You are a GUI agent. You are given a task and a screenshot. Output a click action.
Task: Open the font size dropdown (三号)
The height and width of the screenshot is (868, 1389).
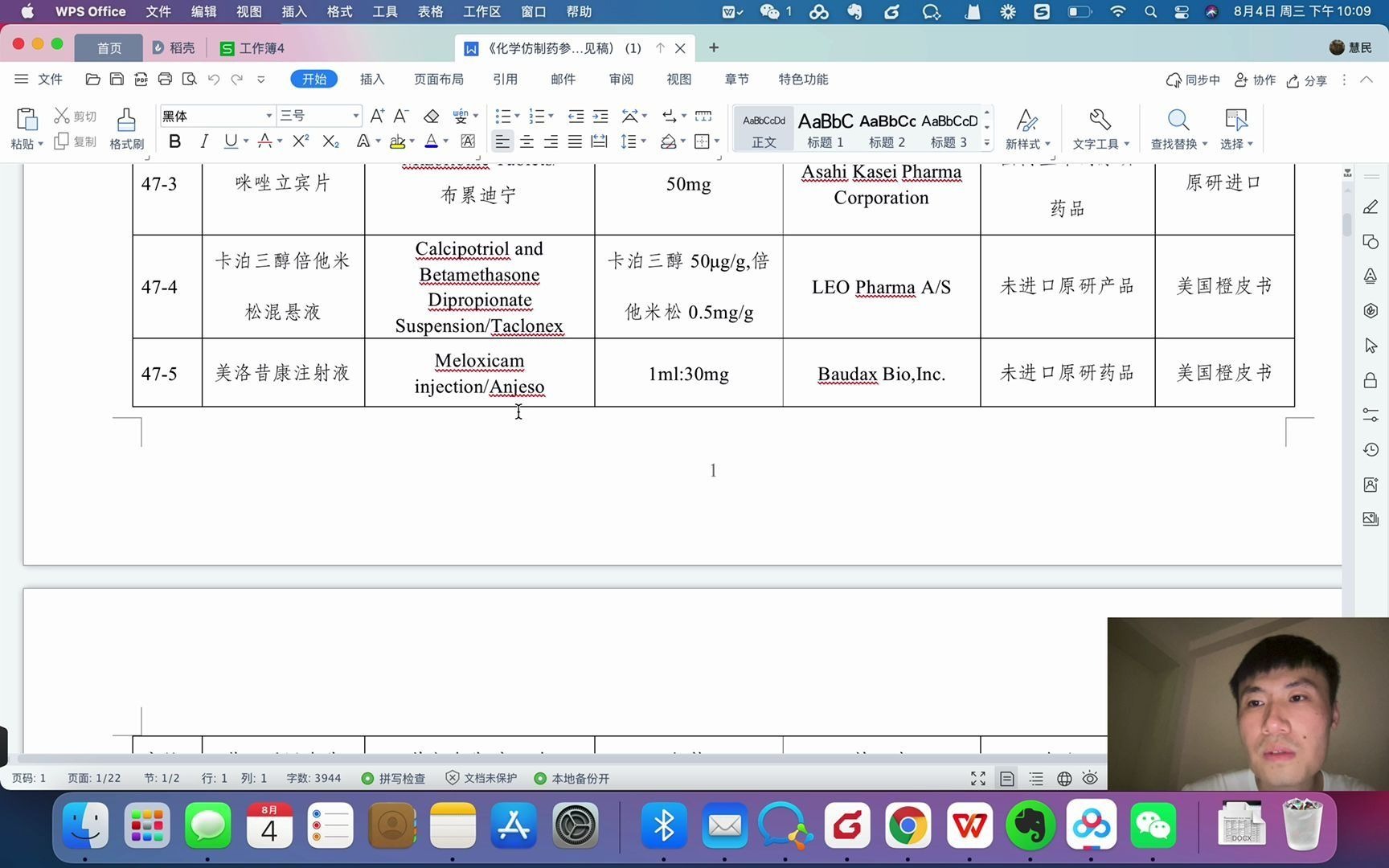pos(355,116)
